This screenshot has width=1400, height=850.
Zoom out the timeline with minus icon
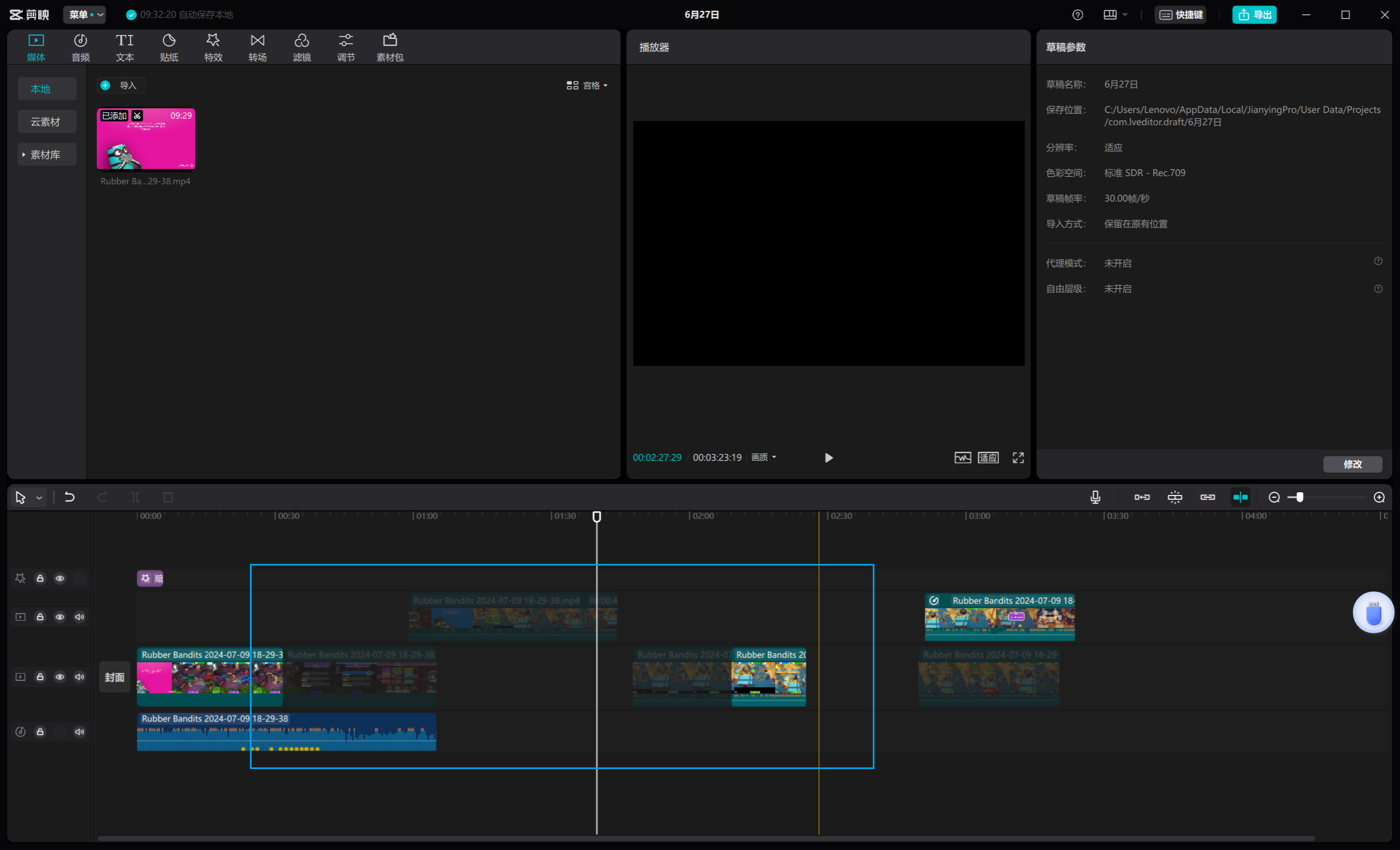[1274, 498]
